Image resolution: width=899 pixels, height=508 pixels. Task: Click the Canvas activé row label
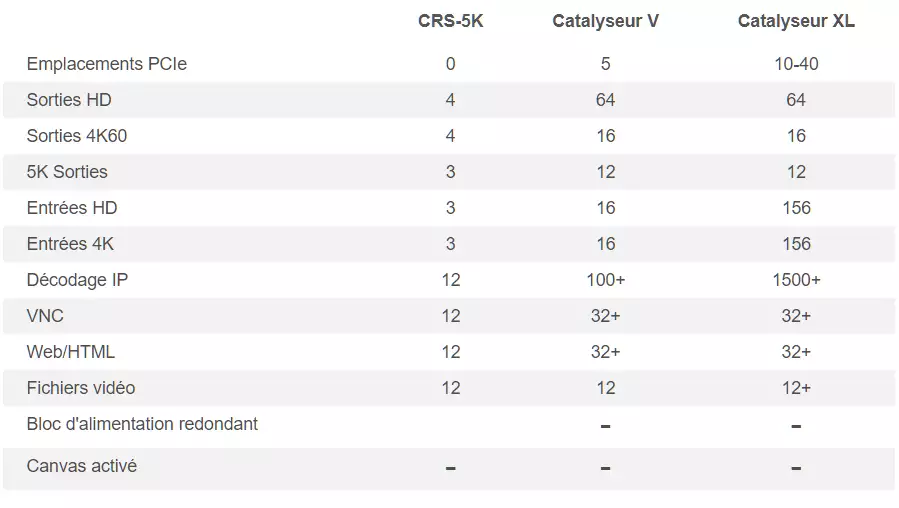(x=81, y=466)
